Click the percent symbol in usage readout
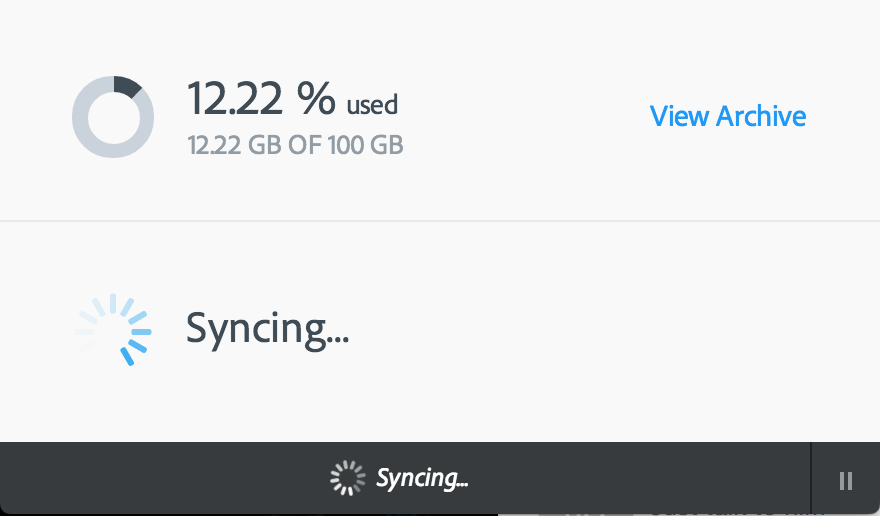This screenshot has width=880, height=516. pyautogui.click(x=315, y=98)
